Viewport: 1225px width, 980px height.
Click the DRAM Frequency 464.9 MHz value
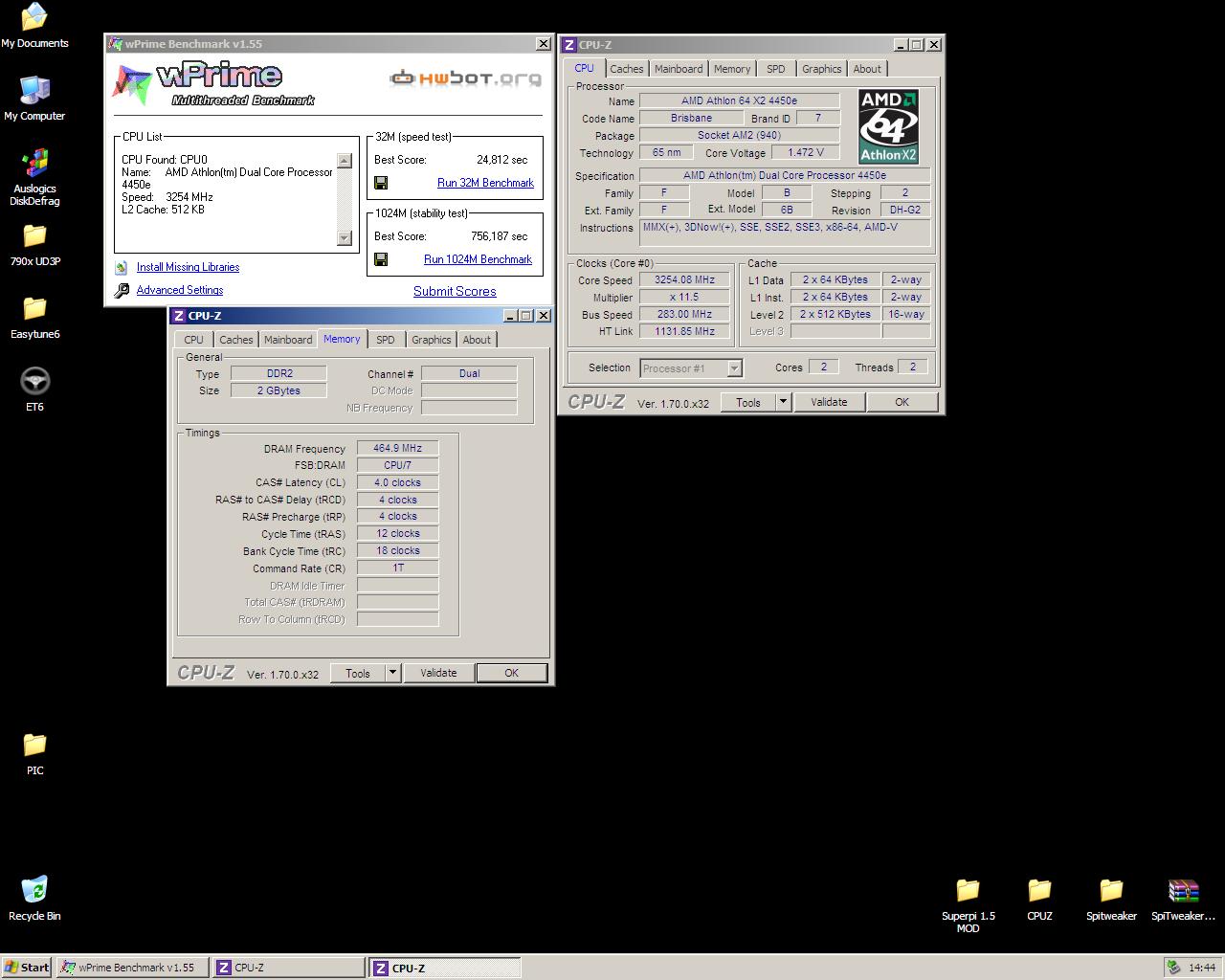(x=397, y=448)
